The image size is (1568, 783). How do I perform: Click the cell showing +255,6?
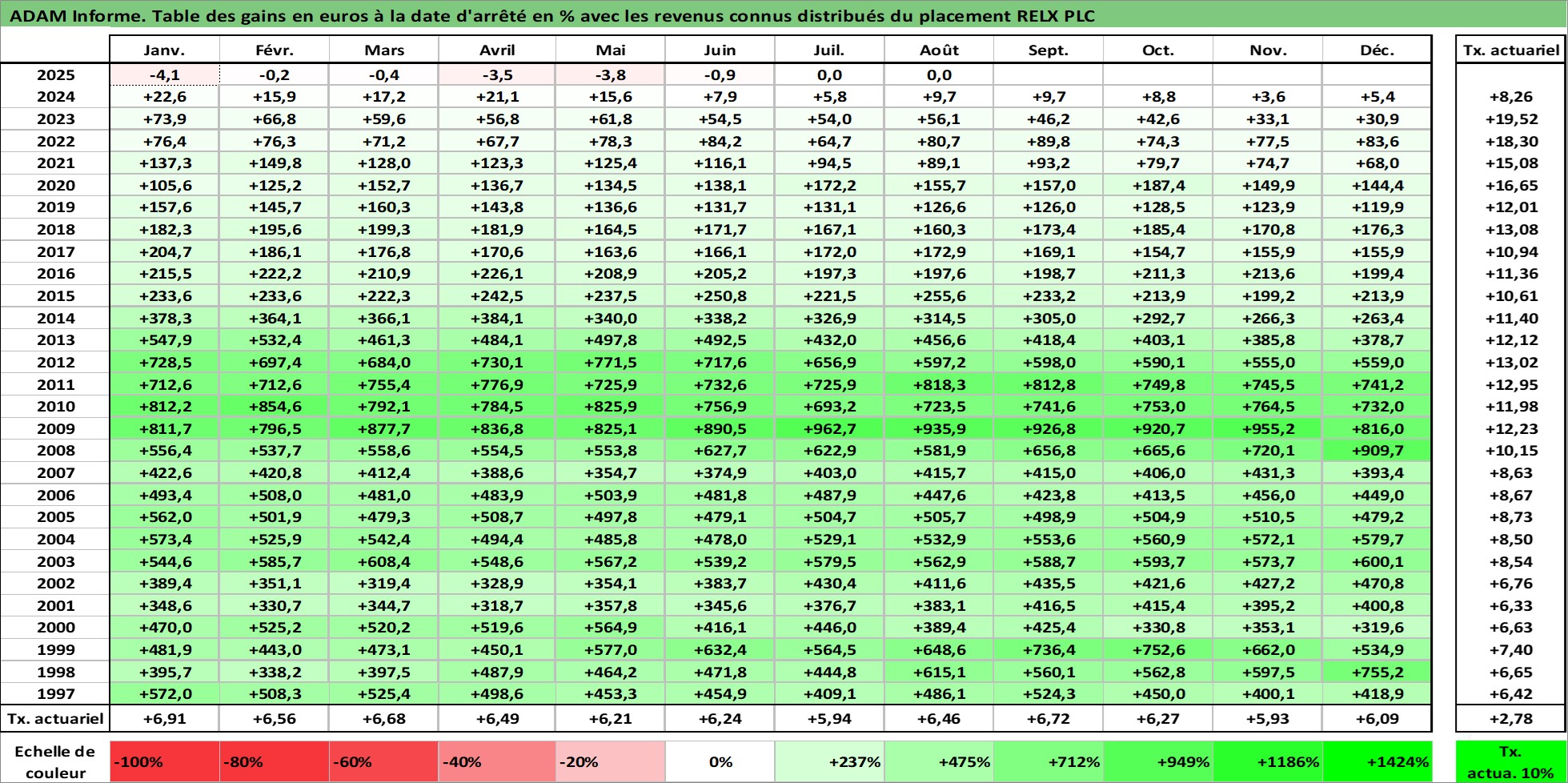[939, 295]
